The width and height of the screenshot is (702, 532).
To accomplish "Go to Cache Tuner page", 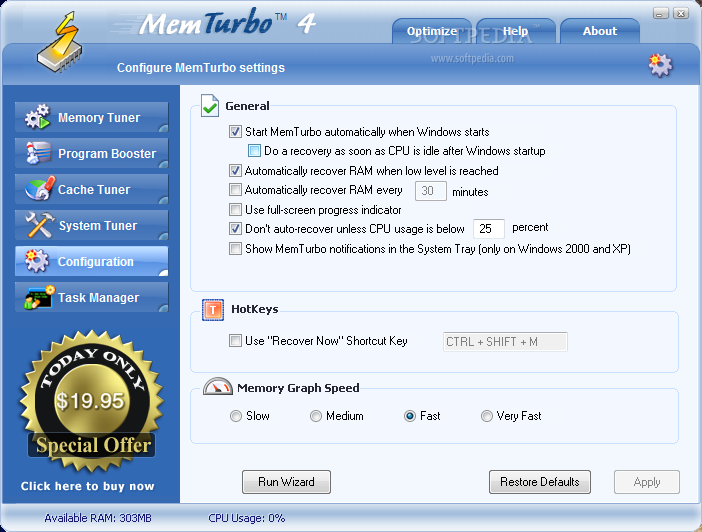I will (92, 189).
